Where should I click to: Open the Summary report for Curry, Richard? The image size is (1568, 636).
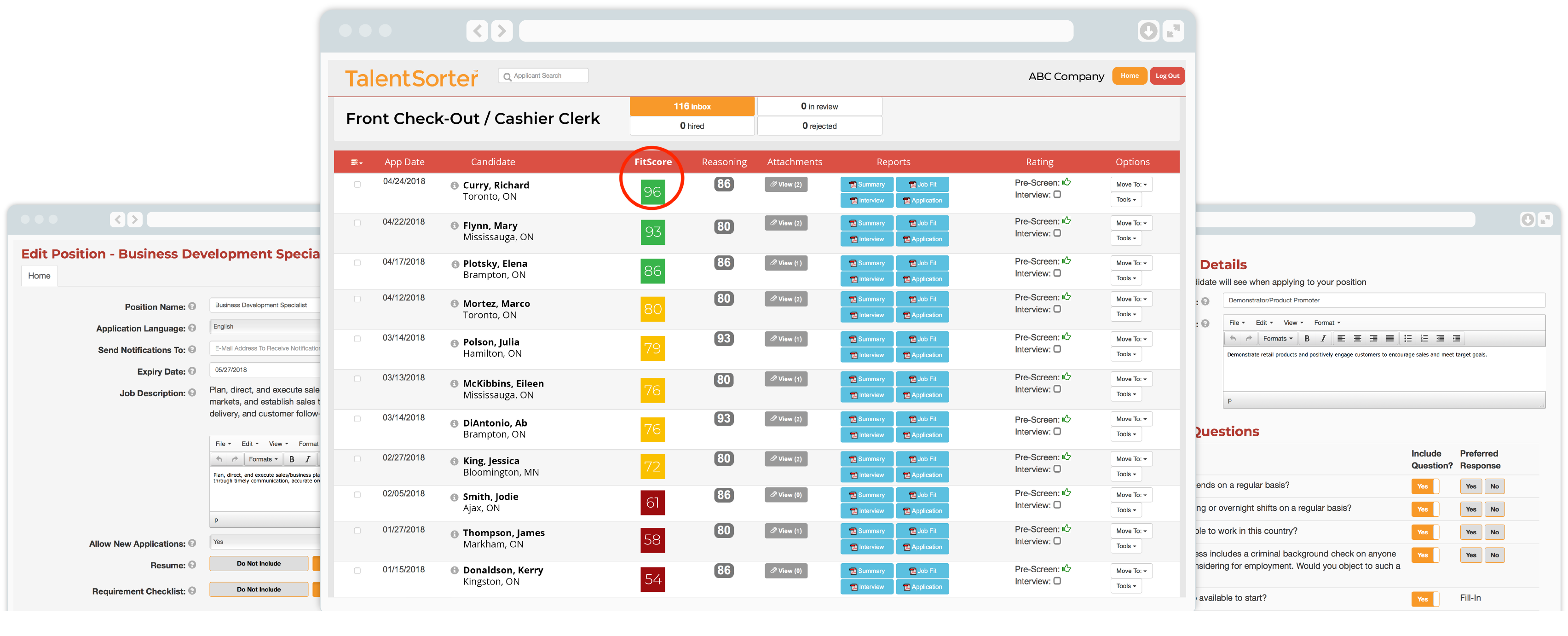pos(867,185)
